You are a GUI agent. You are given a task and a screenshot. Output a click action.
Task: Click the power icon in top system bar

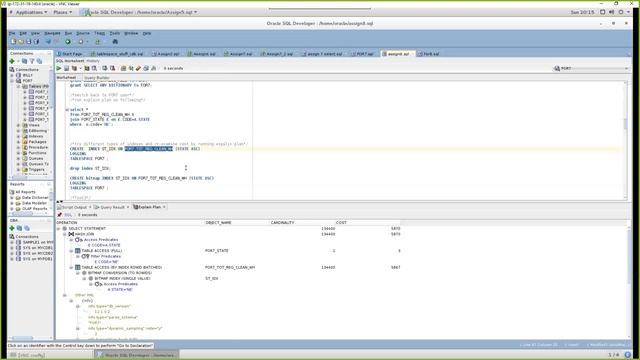pyautogui.click(x=621, y=12)
